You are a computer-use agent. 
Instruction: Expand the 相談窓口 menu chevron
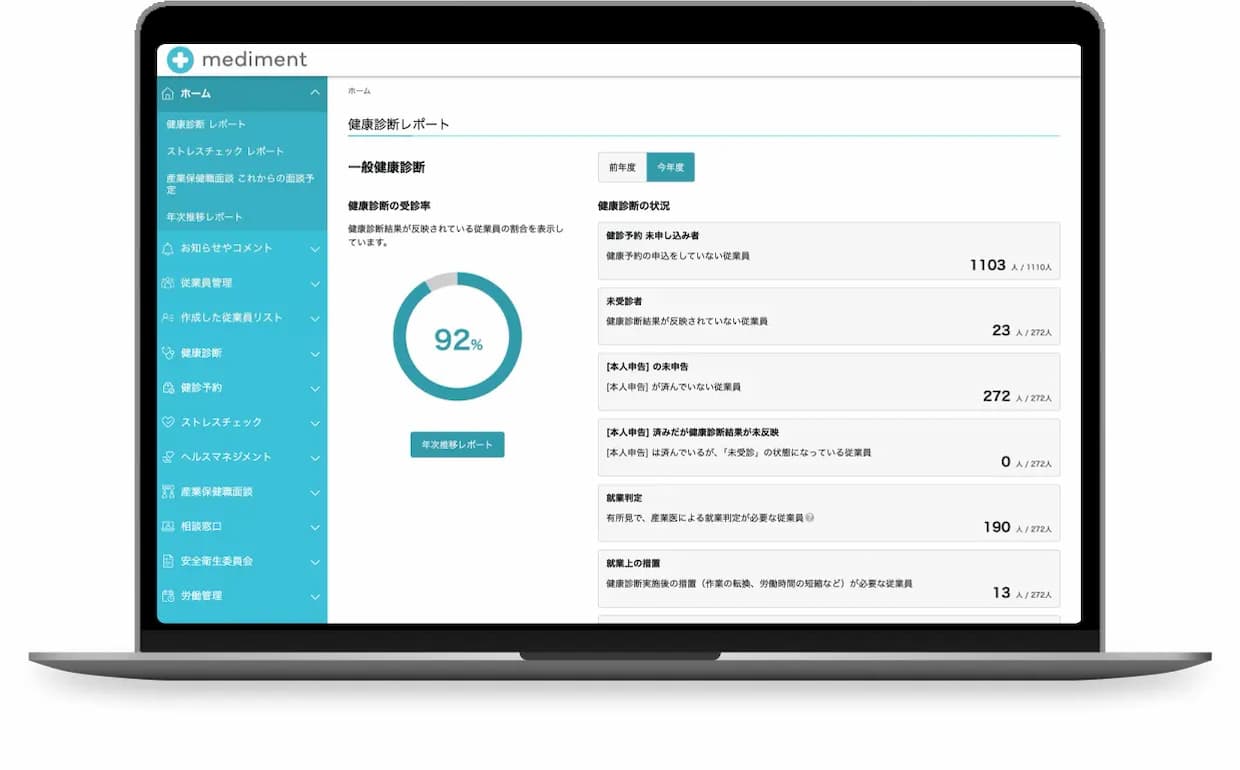315,527
